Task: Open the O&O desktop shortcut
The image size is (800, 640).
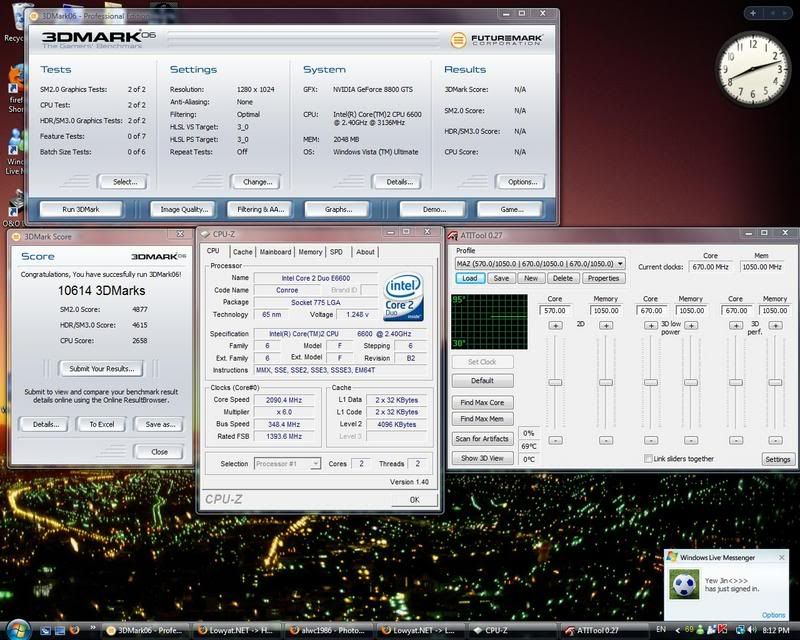Action: click(14, 208)
